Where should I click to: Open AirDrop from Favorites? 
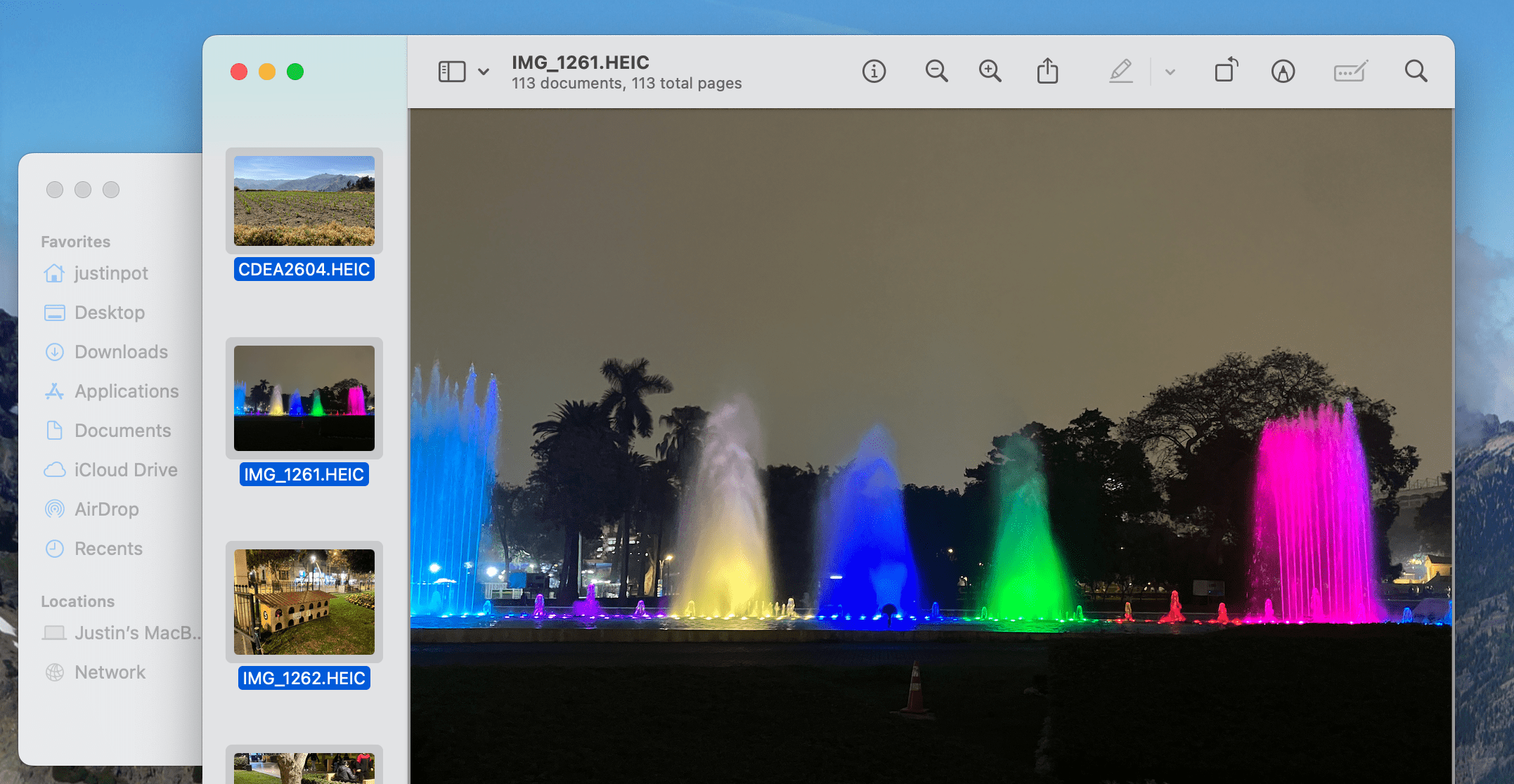coord(106,509)
